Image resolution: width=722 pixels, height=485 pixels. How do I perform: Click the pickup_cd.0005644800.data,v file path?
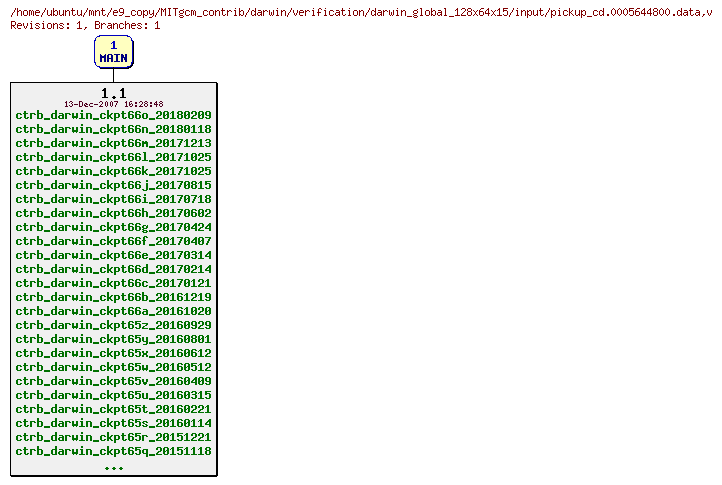click(361, 12)
